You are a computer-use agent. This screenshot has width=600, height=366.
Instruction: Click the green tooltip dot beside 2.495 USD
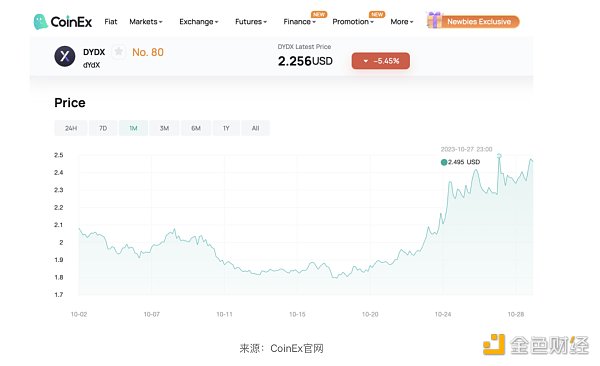pos(444,162)
